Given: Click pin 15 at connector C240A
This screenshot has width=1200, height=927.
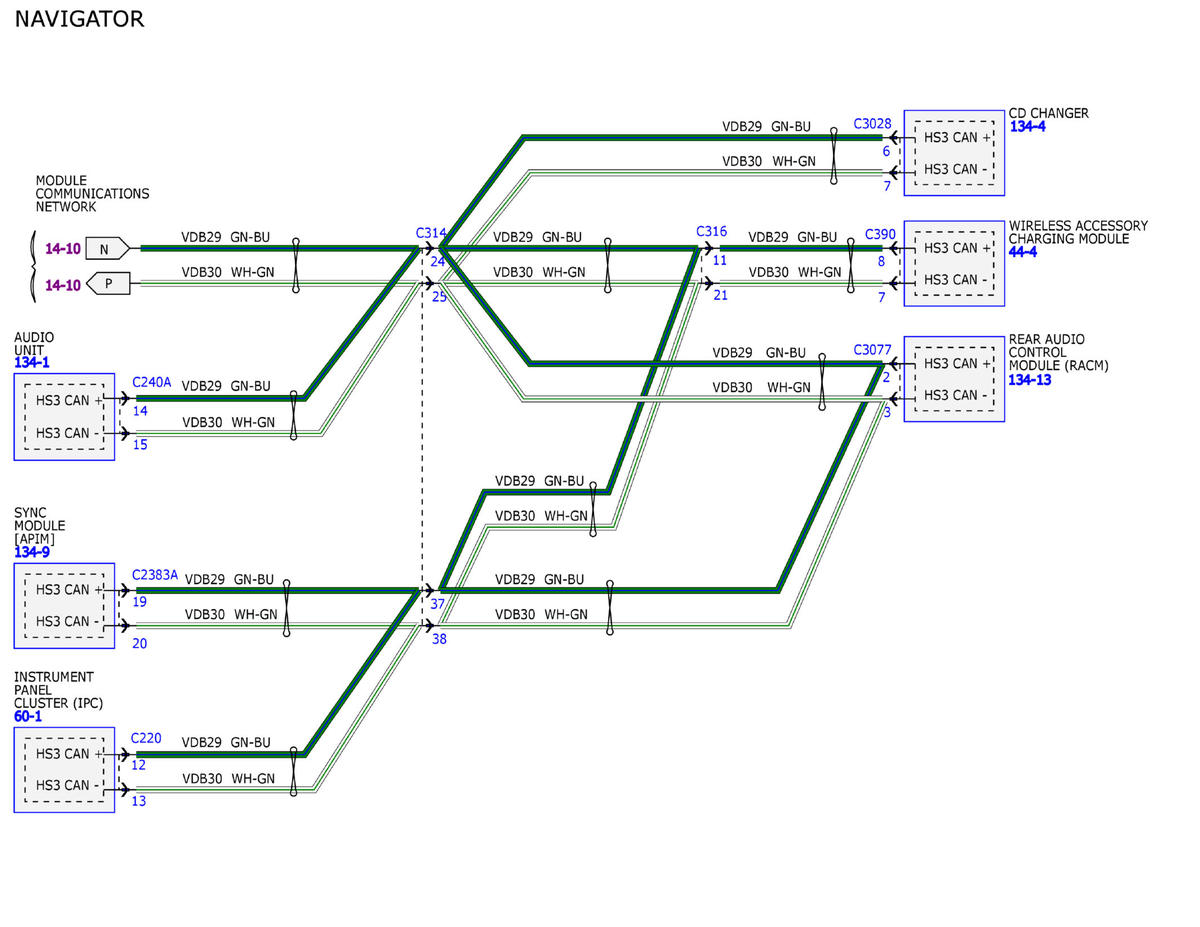Looking at the screenshot, I should click(x=140, y=444).
